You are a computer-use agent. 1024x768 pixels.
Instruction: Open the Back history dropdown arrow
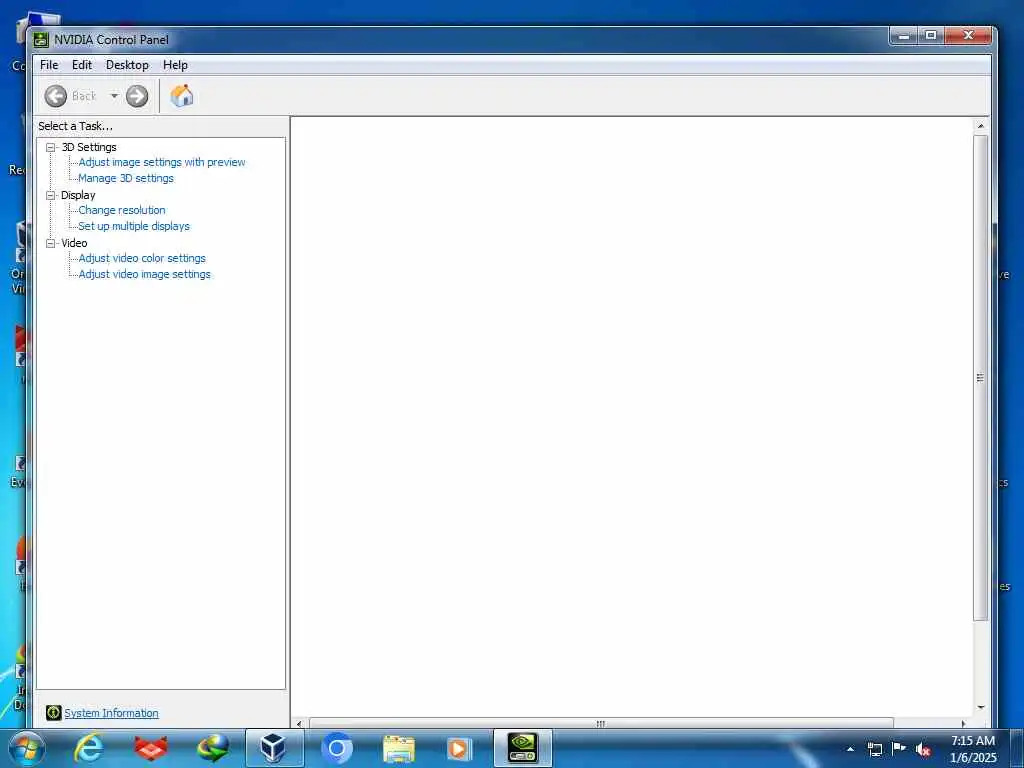click(x=114, y=96)
